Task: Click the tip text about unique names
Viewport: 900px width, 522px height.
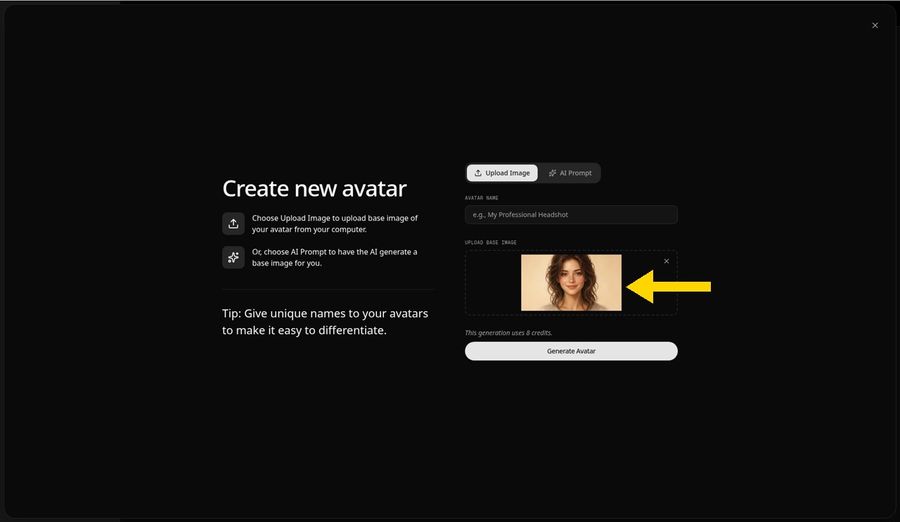Action: (325, 322)
